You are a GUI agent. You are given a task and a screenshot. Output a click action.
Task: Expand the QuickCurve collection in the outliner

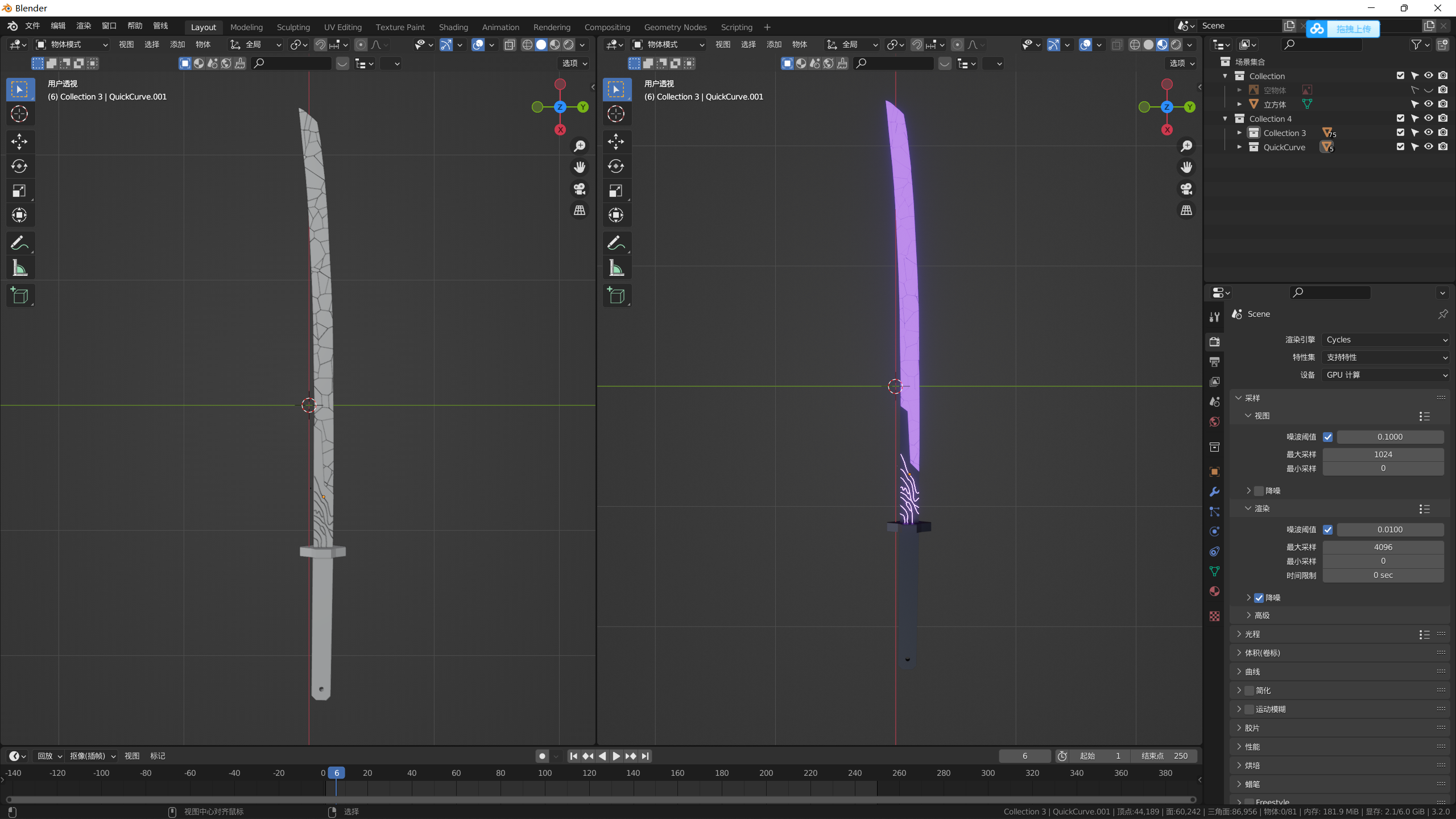pyautogui.click(x=1240, y=147)
